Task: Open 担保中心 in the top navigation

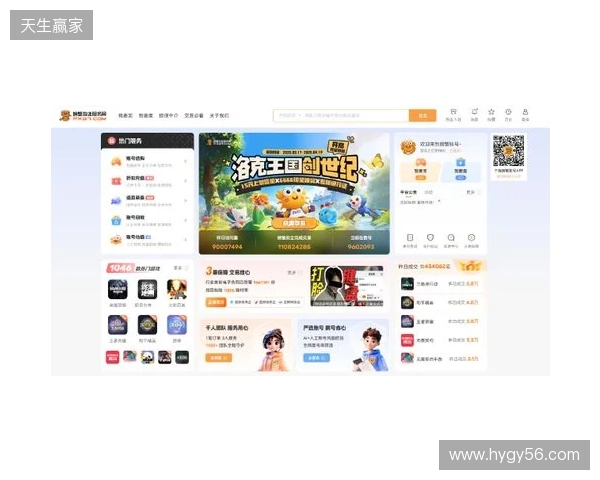Action: point(168,115)
